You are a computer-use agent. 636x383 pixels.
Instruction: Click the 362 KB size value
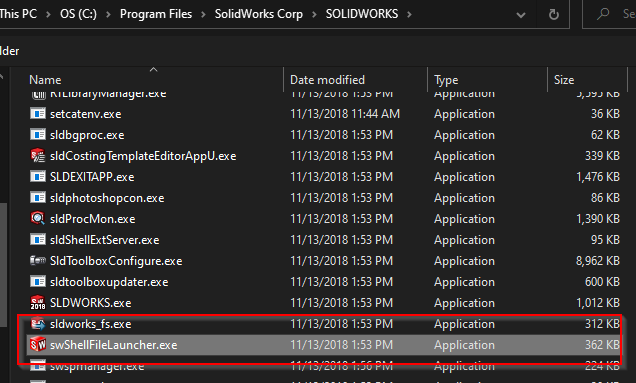(602, 345)
